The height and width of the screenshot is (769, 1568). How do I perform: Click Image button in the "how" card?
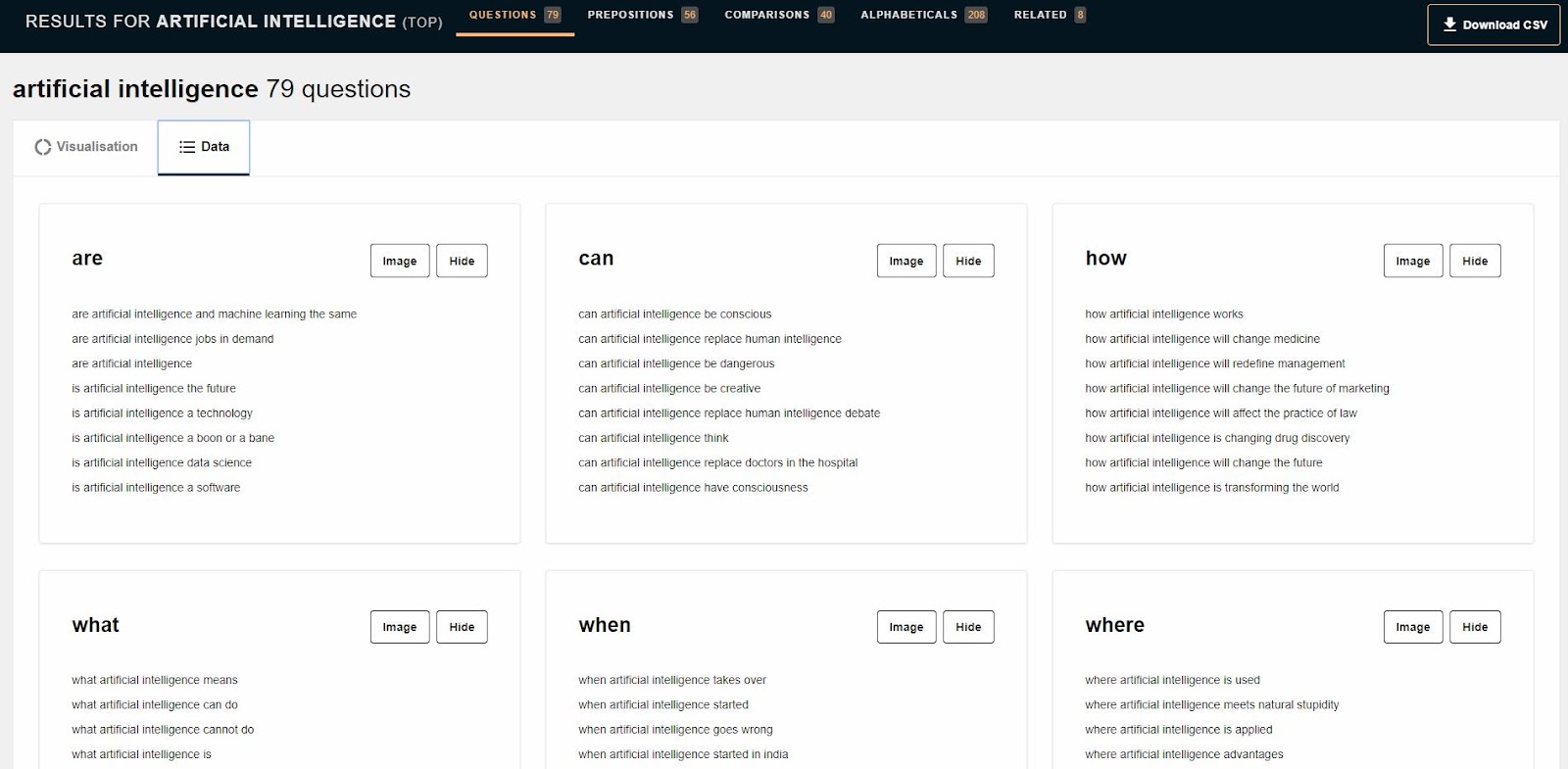coord(1413,261)
